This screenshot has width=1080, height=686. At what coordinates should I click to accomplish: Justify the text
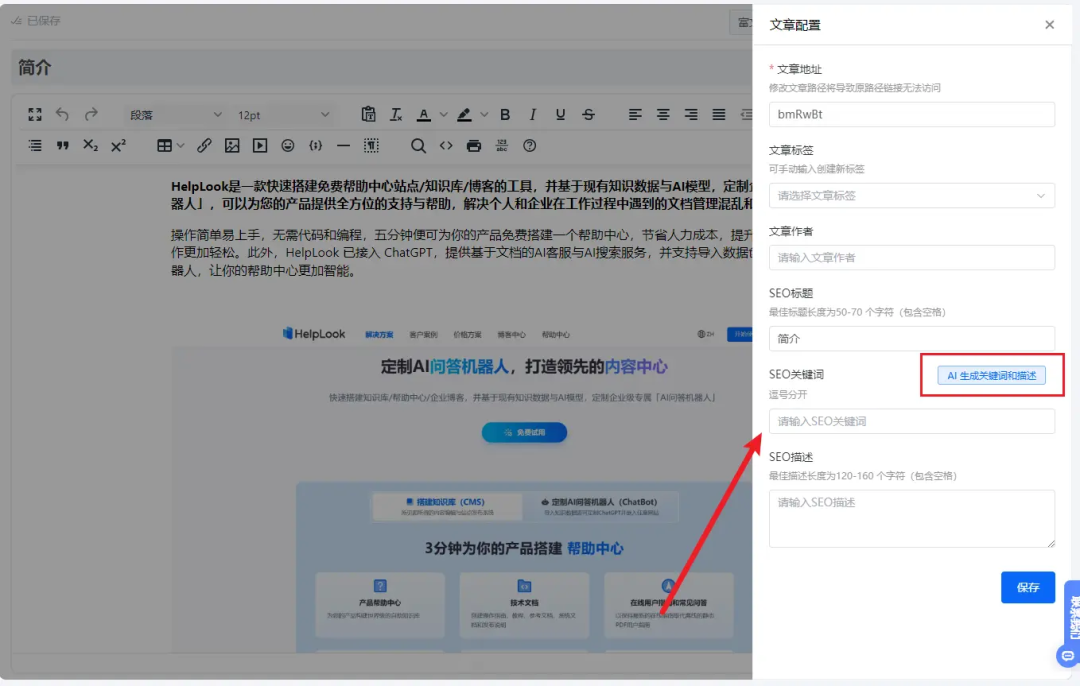718,114
